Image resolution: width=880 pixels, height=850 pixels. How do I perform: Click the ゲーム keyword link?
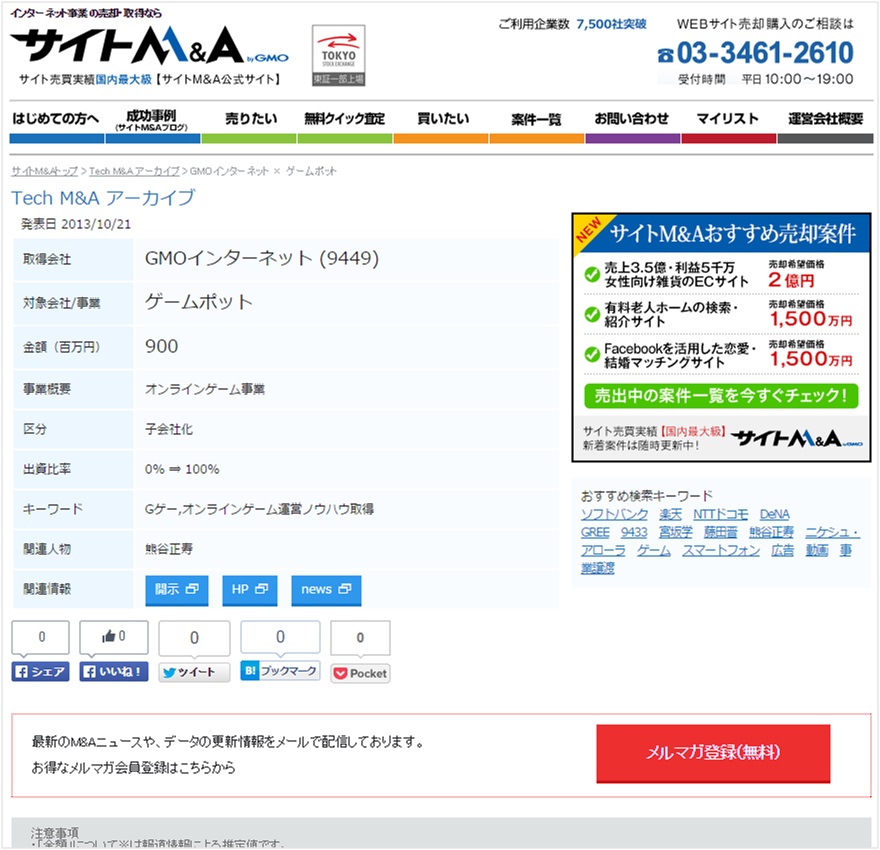(654, 550)
